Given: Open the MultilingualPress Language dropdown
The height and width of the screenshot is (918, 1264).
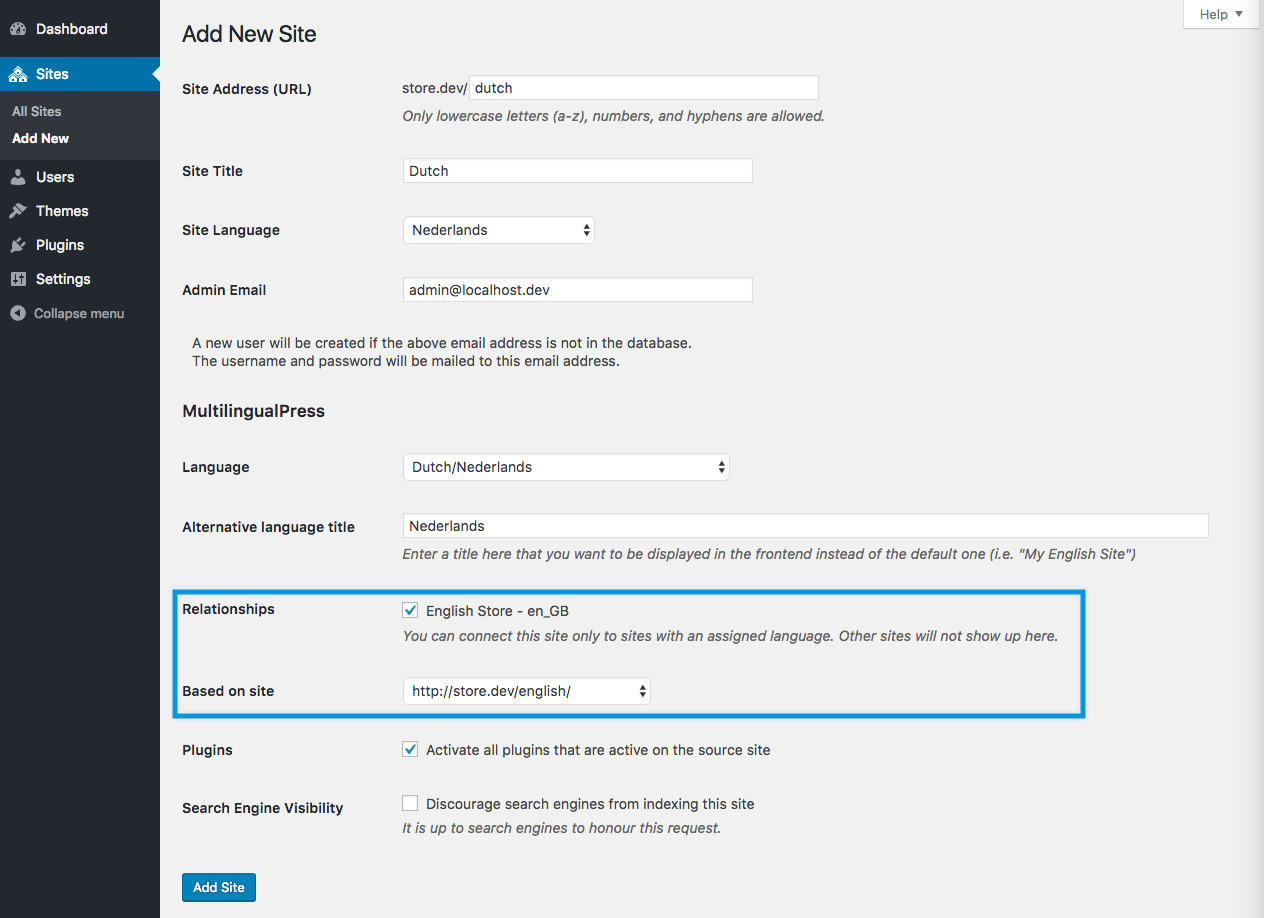Looking at the screenshot, I should coord(566,466).
